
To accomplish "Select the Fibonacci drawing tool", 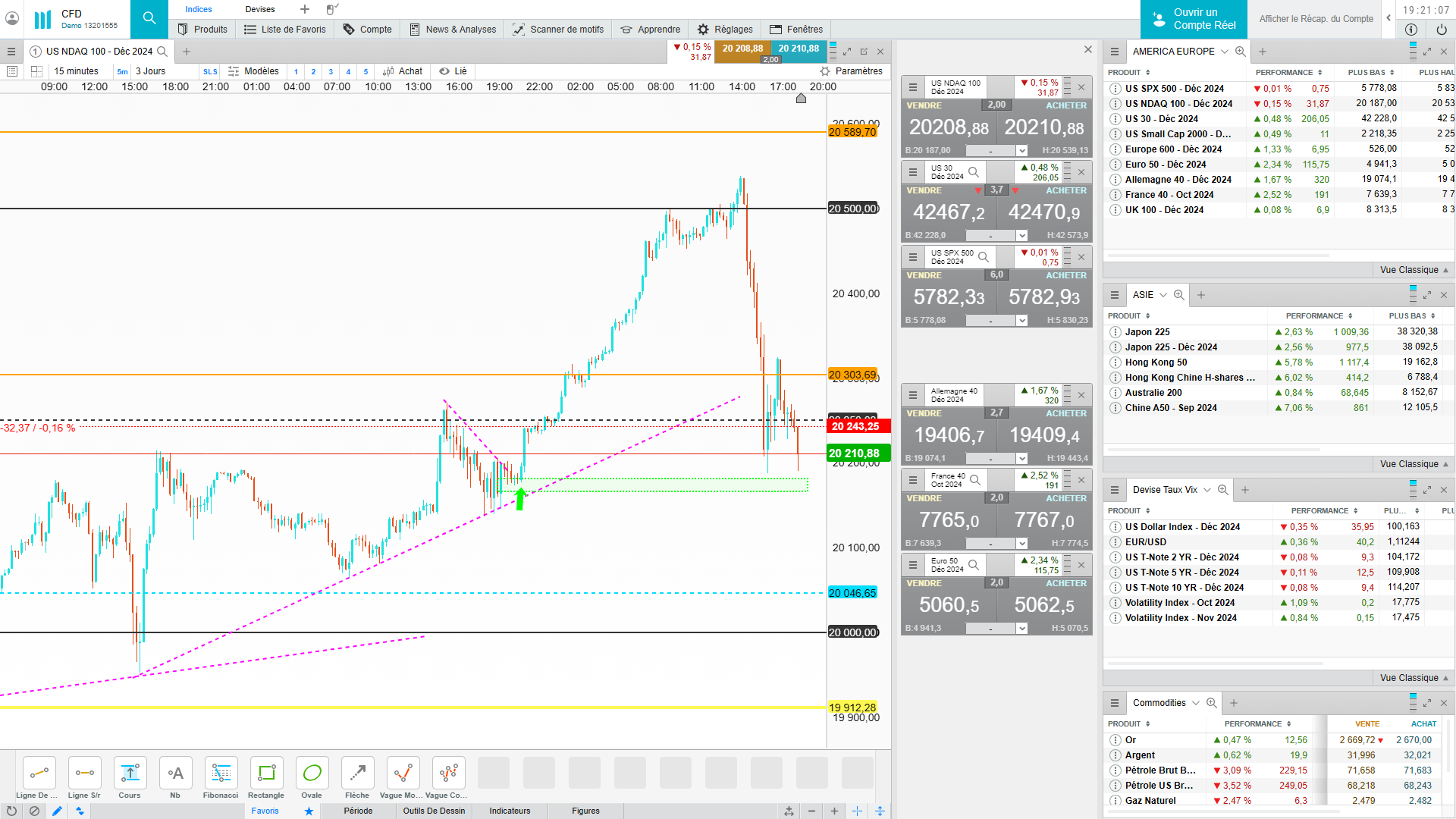I will click(221, 774).
